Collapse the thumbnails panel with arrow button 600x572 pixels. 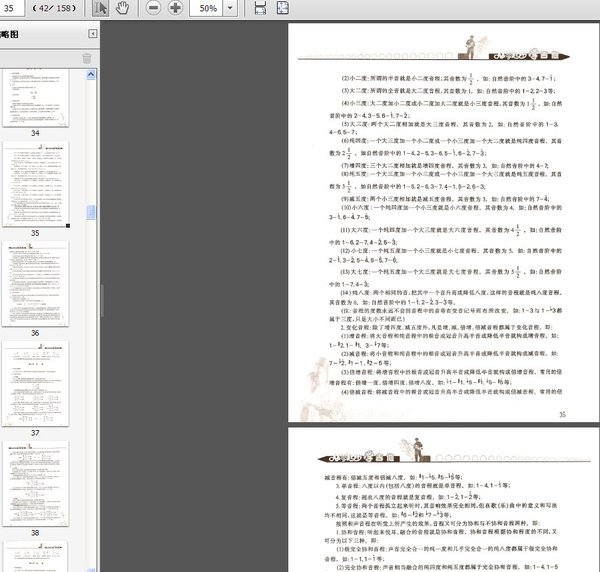coord(93,34)
